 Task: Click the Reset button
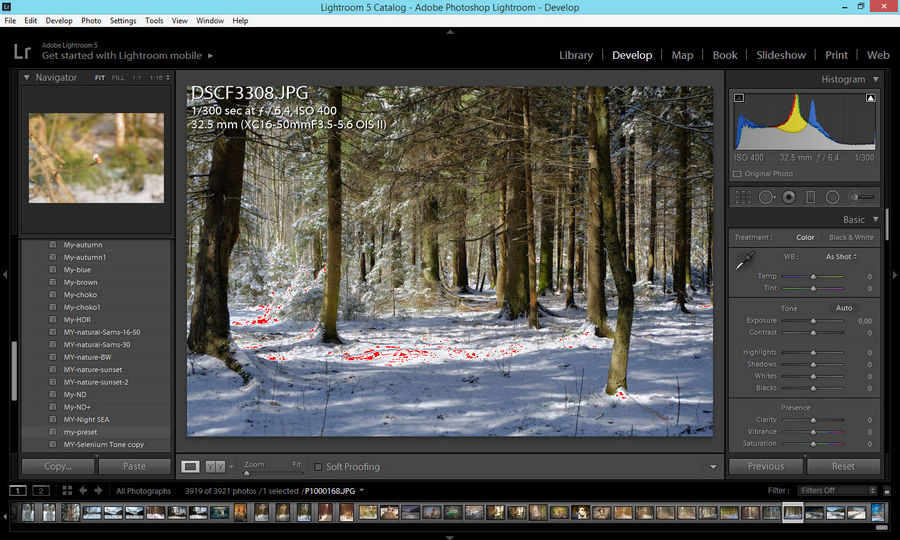[x=843, y=466]
